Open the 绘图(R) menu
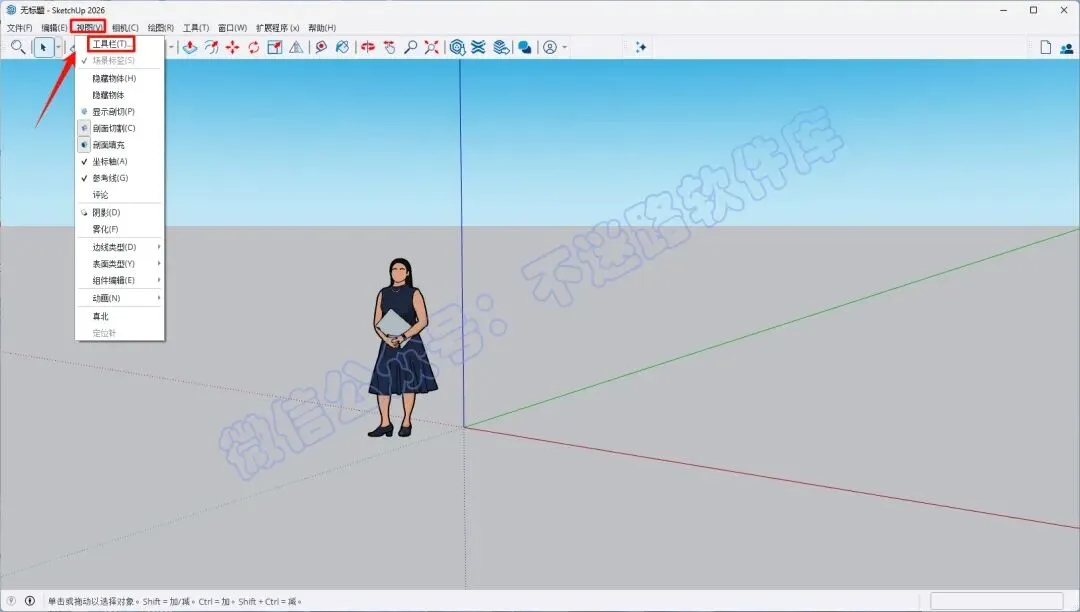 click(160, 28)
